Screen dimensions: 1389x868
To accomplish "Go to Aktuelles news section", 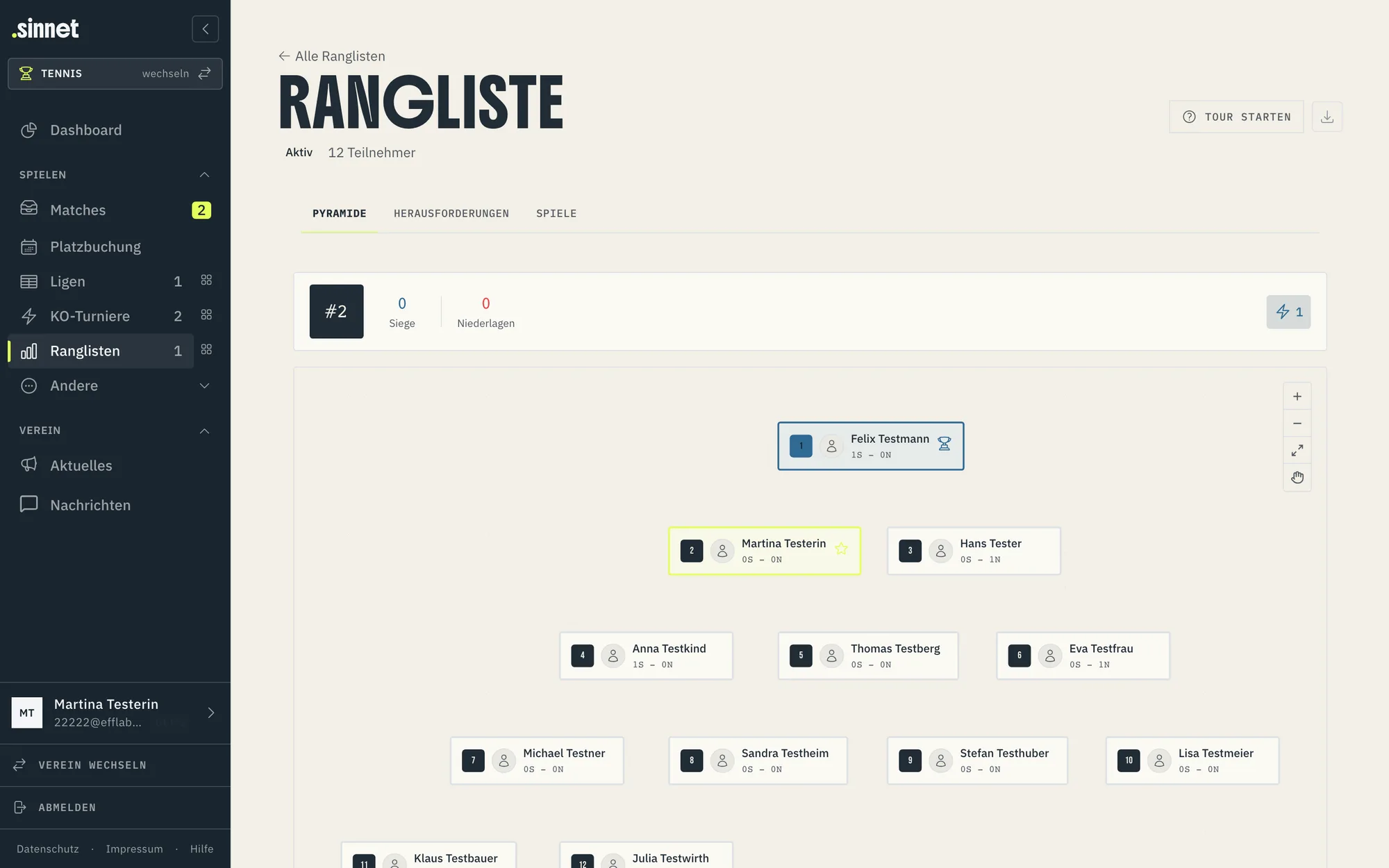I will 81,466.
